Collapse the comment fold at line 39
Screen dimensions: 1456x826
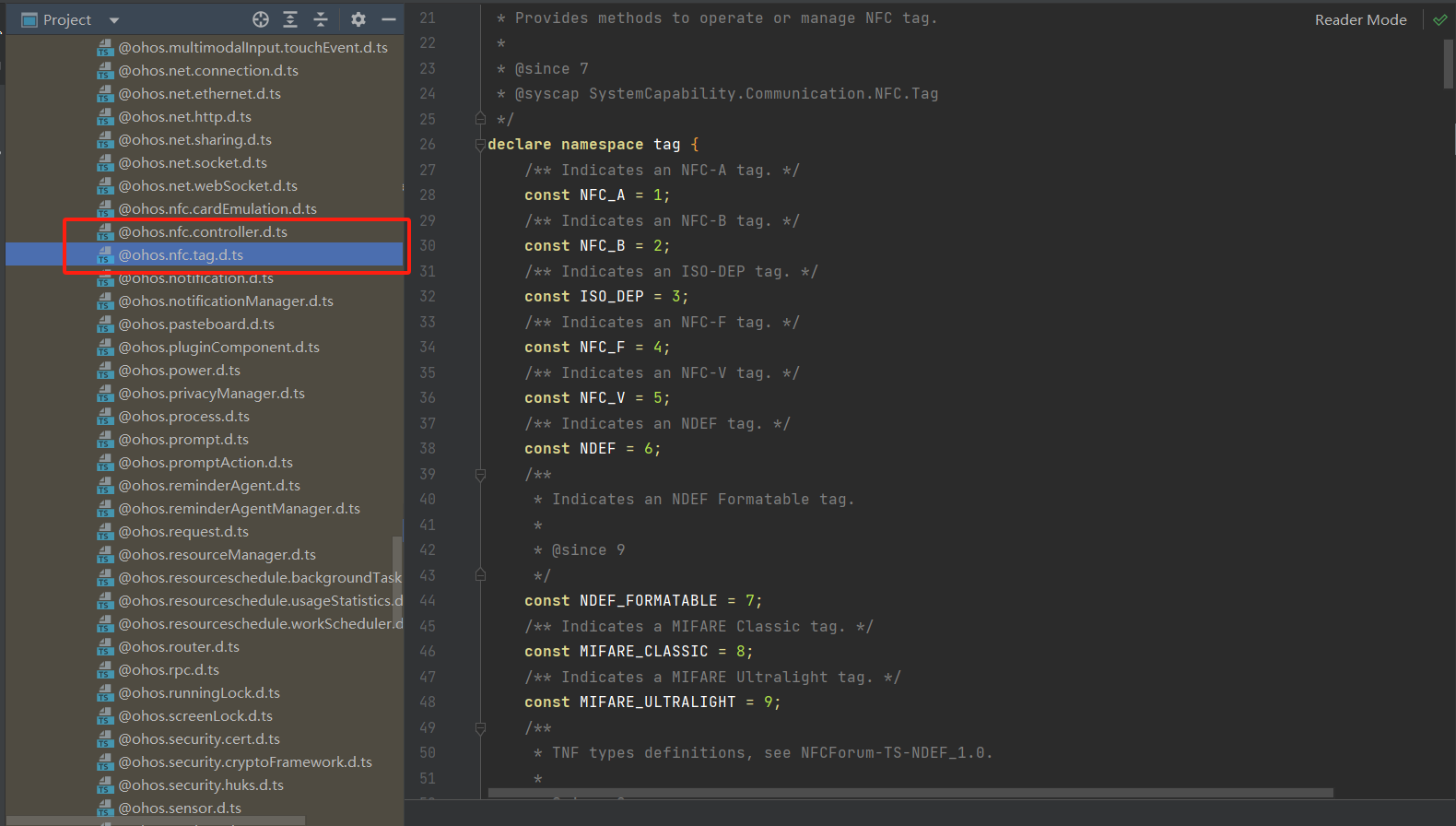(x=480, y=475)
